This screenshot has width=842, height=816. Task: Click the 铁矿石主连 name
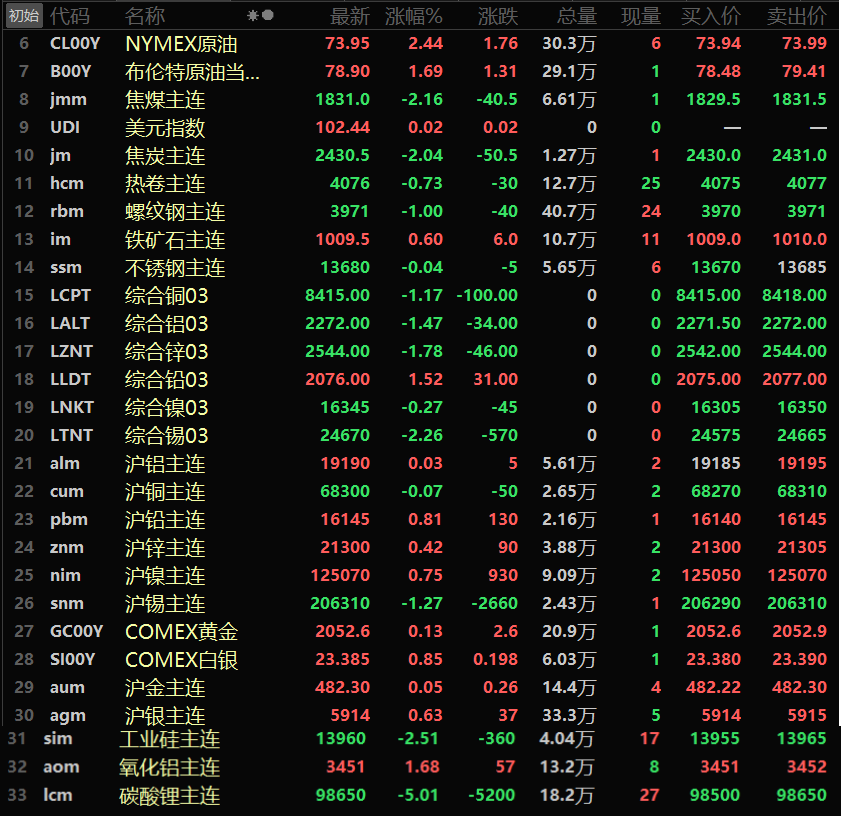[x=175, y=240]
